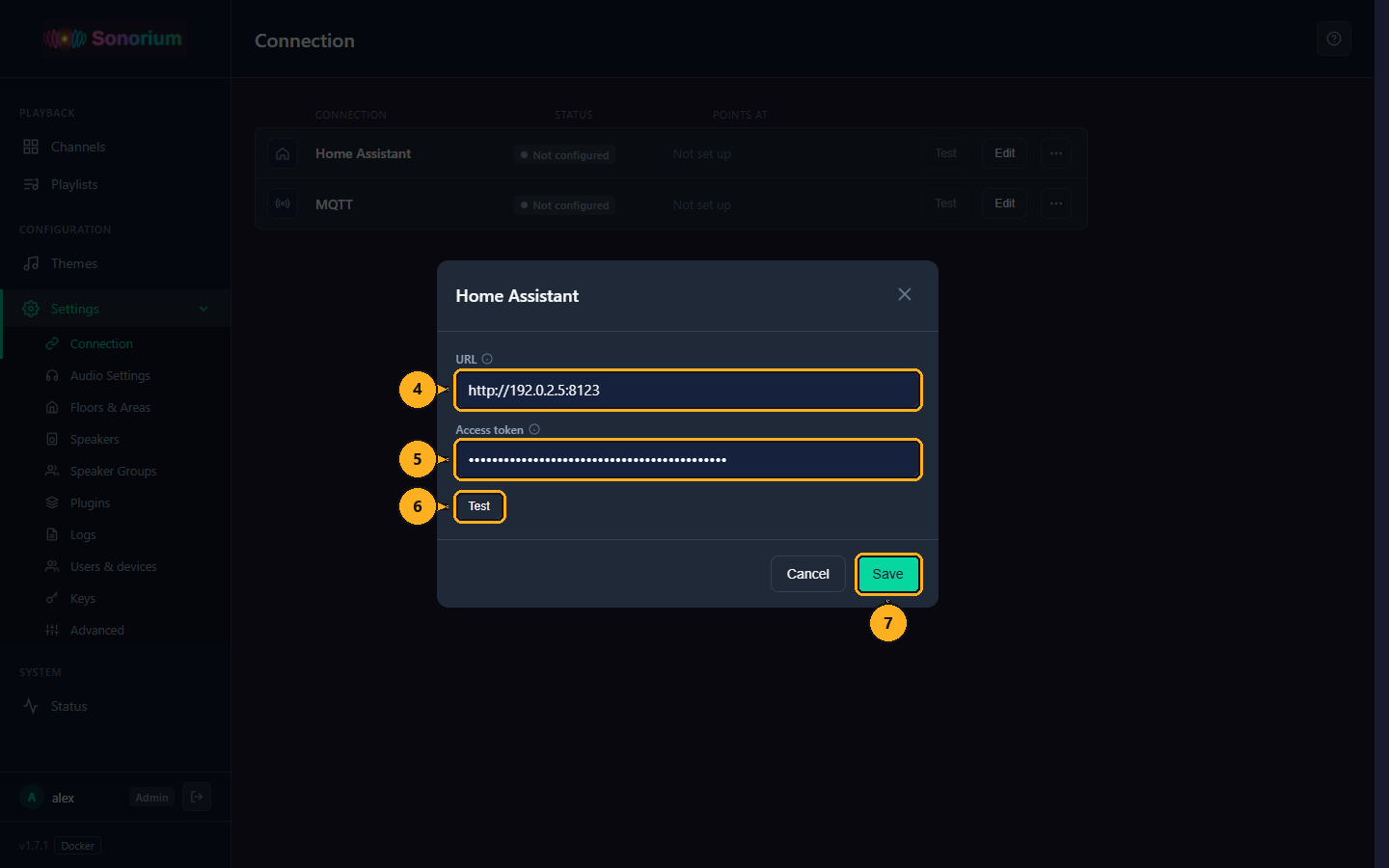1389x868 pixels.
Task: Click Edit on the Home Assistant row
Action: pyautogui.click(x=1004, y=153)
